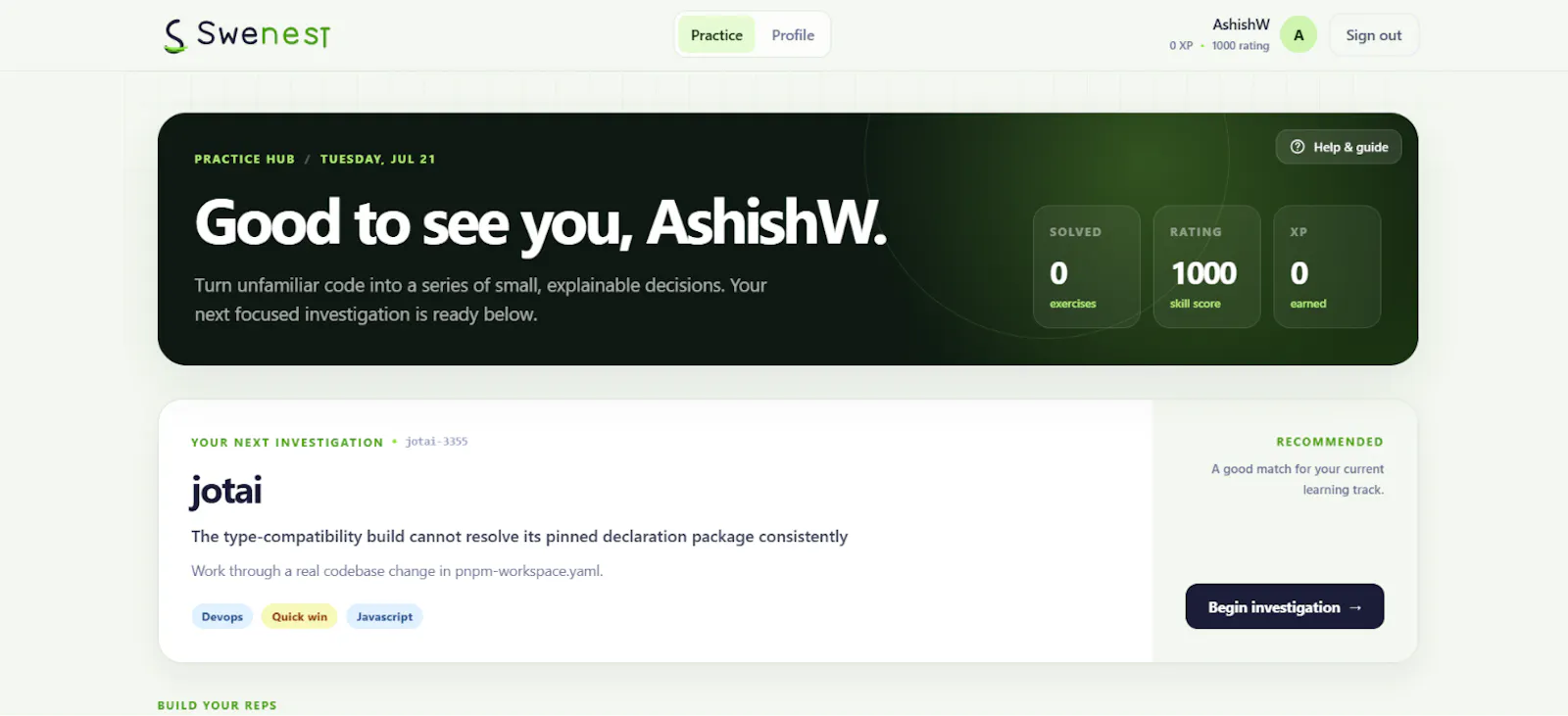
Task: Click the Rating skill score card
Action: coord(1206,266)
